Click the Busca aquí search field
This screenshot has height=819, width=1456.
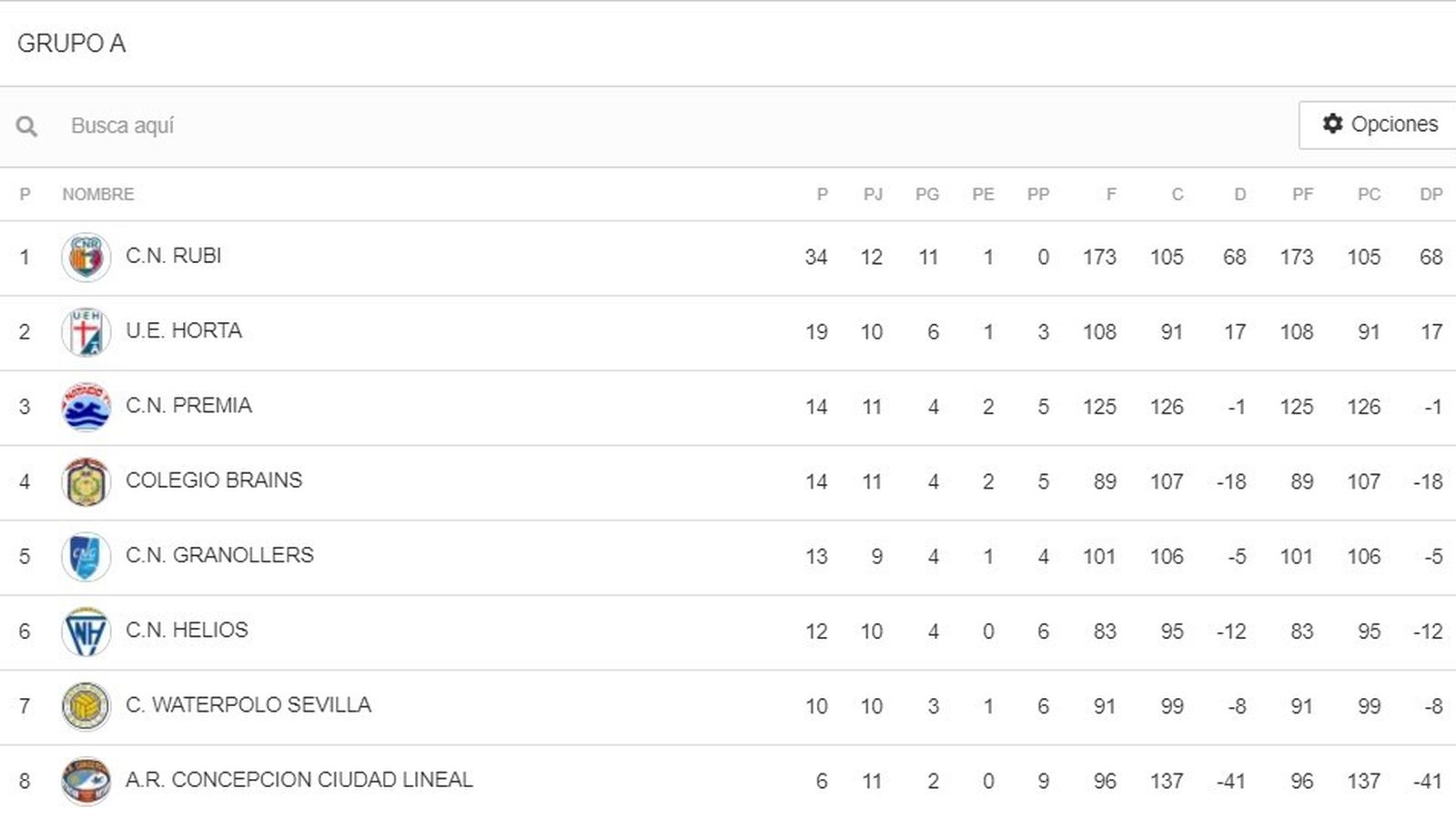click(273, 125)
